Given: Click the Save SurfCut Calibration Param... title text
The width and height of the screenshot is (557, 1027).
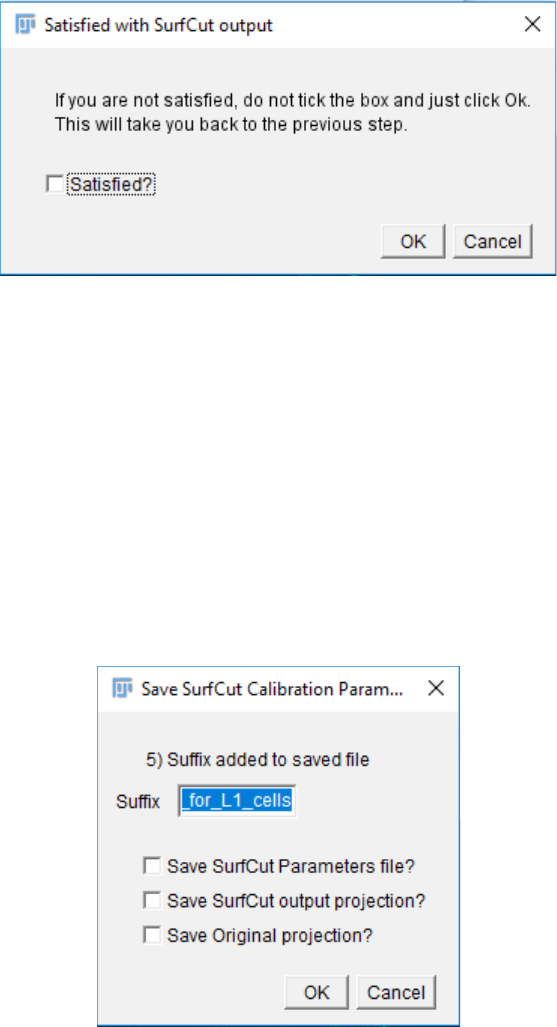Looking at the screenshot, I should [272, 689].
